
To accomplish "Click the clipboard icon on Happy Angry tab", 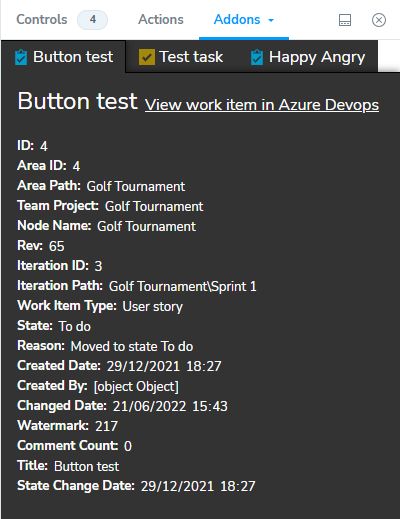I will (257, 57).
